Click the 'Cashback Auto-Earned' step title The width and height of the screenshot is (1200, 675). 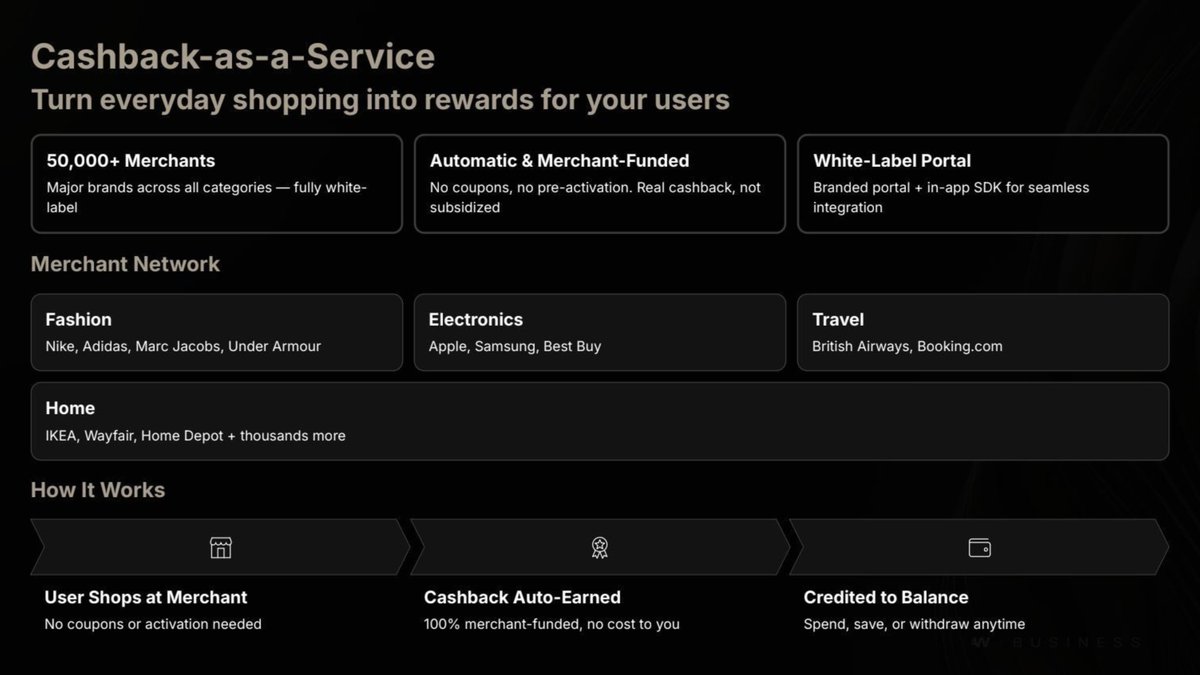pos(523,597)
